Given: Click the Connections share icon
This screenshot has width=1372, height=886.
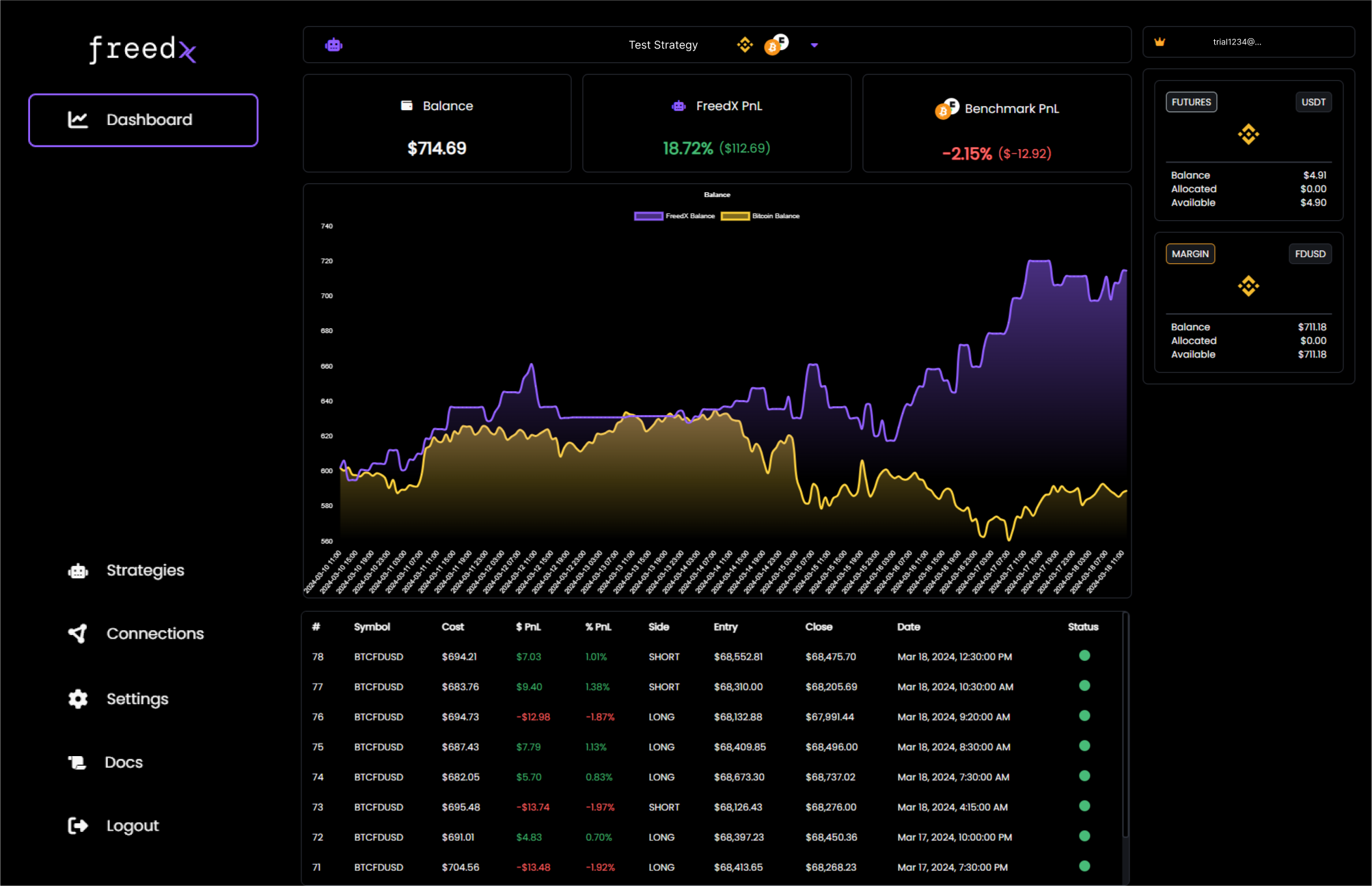Looking at the screenshot, I should click(x=78, y=634).
